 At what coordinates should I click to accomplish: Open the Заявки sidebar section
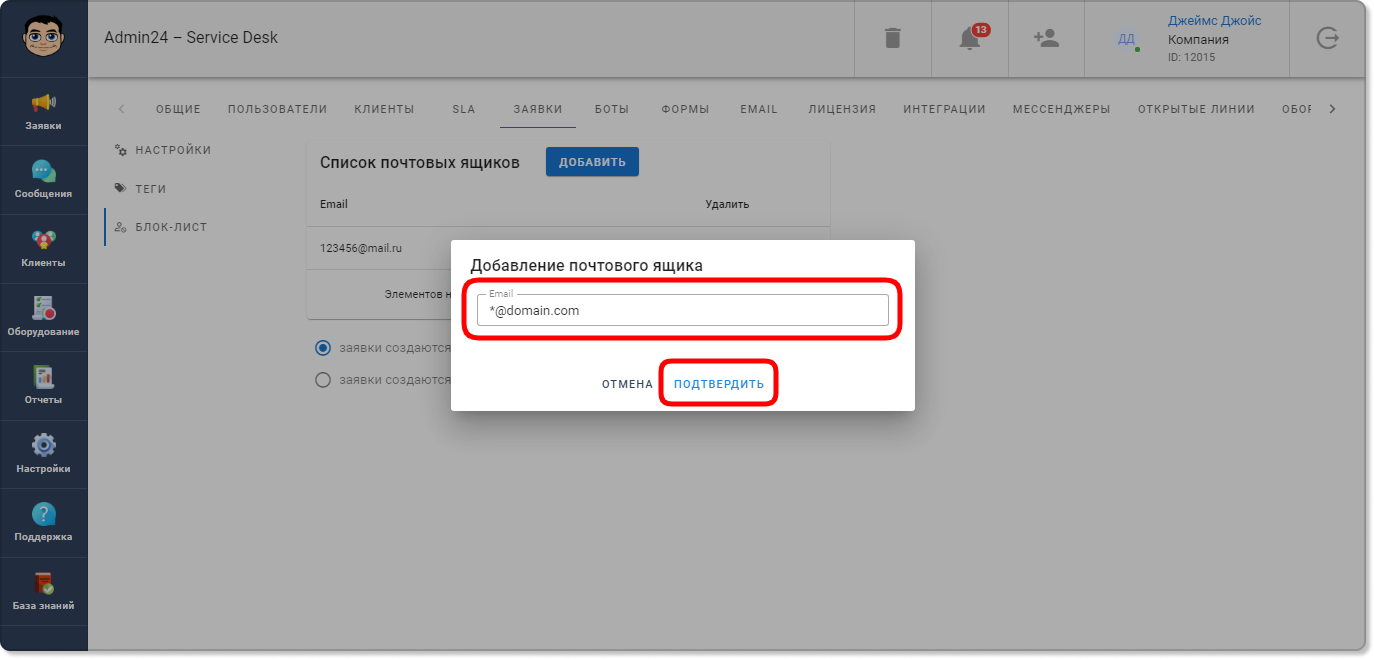point(44,112)
